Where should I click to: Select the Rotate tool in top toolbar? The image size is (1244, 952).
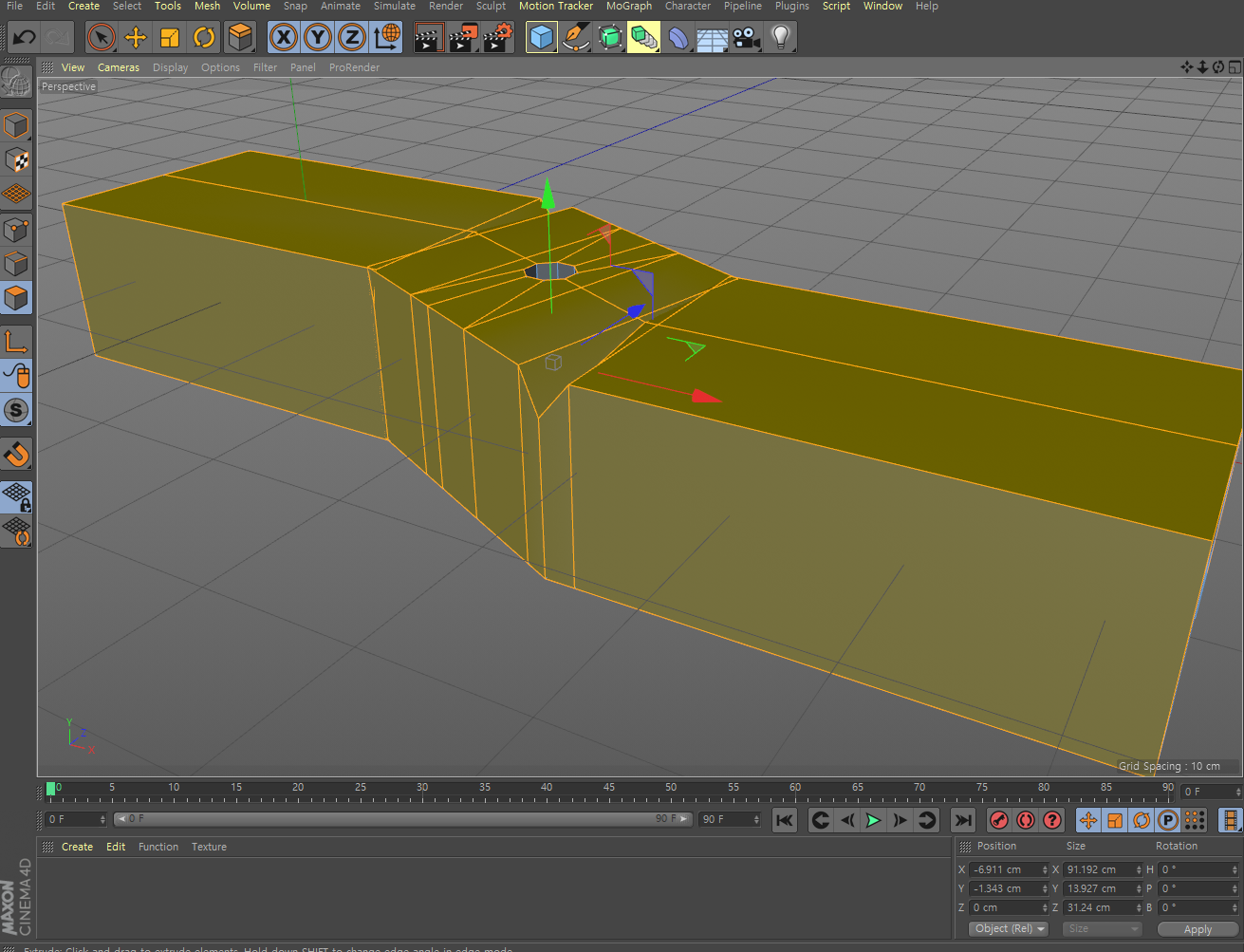[x=204, y=38]
